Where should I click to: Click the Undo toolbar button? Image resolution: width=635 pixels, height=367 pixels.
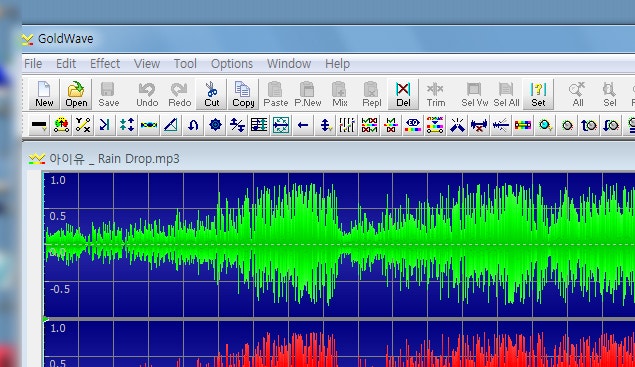coord(147,94)
